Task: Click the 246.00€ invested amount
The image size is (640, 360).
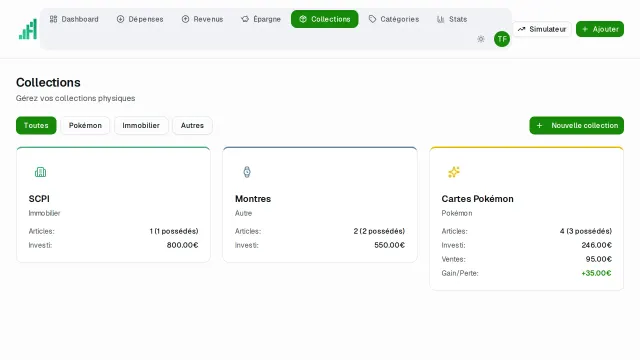Action: [x=596, y=245]
